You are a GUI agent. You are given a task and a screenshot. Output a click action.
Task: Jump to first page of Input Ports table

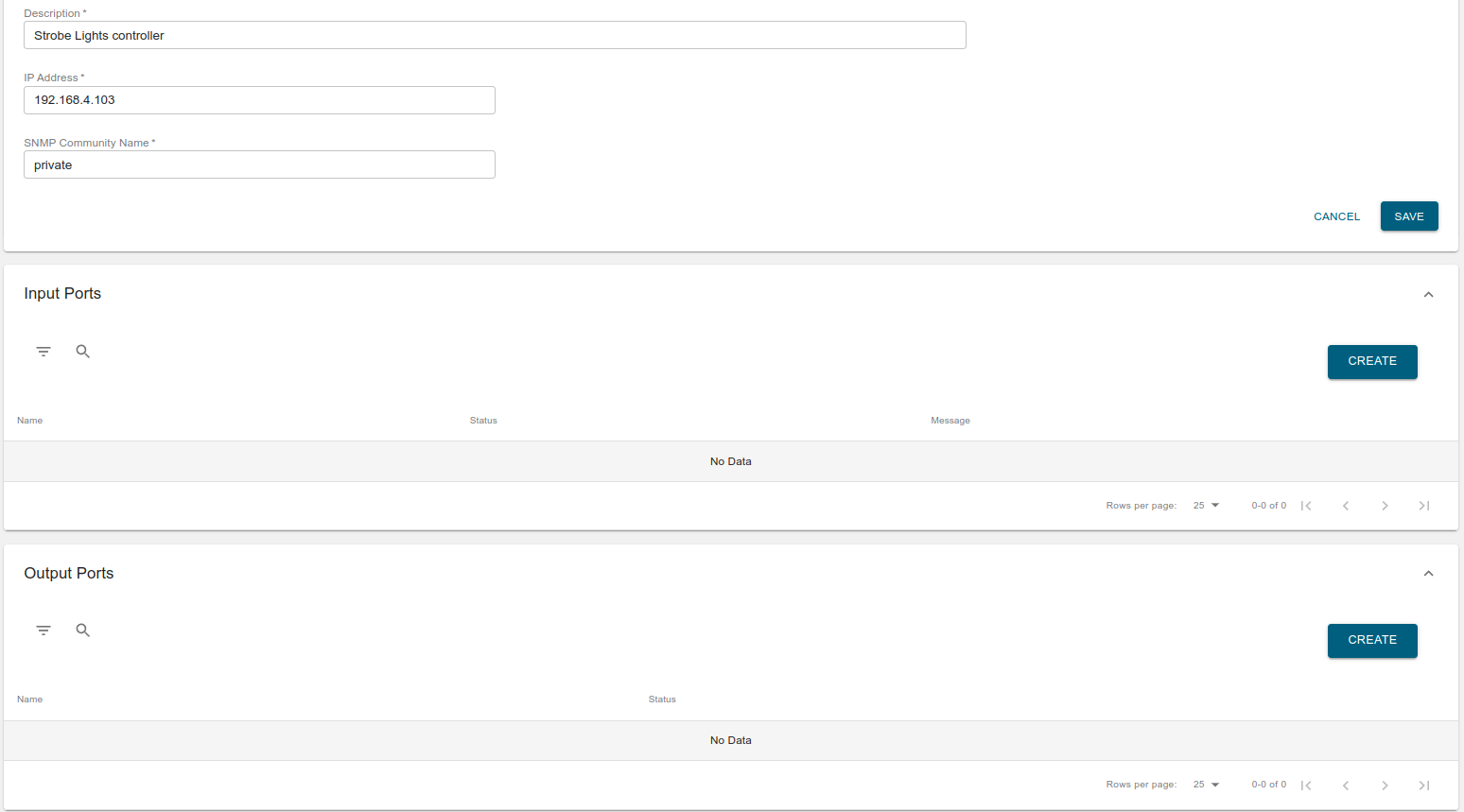coord(1306,505)
